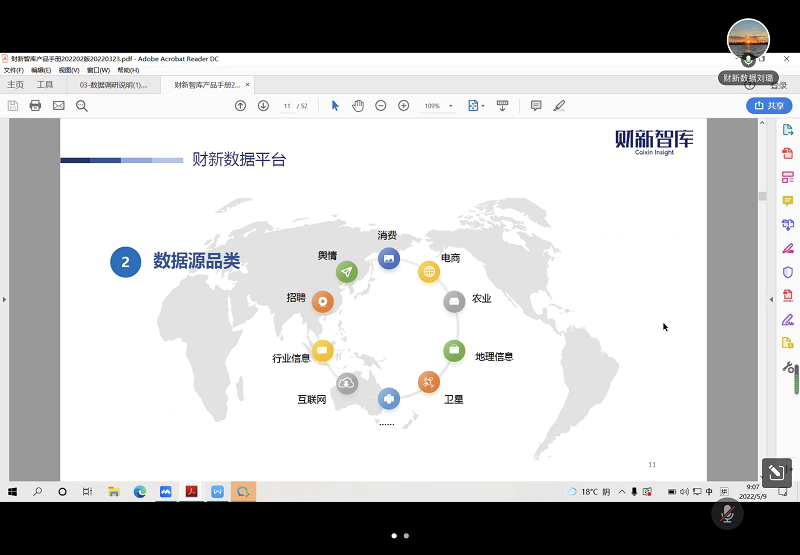Toggle the muted microphone button
This screenshot has height=555, width=800.
728,514
